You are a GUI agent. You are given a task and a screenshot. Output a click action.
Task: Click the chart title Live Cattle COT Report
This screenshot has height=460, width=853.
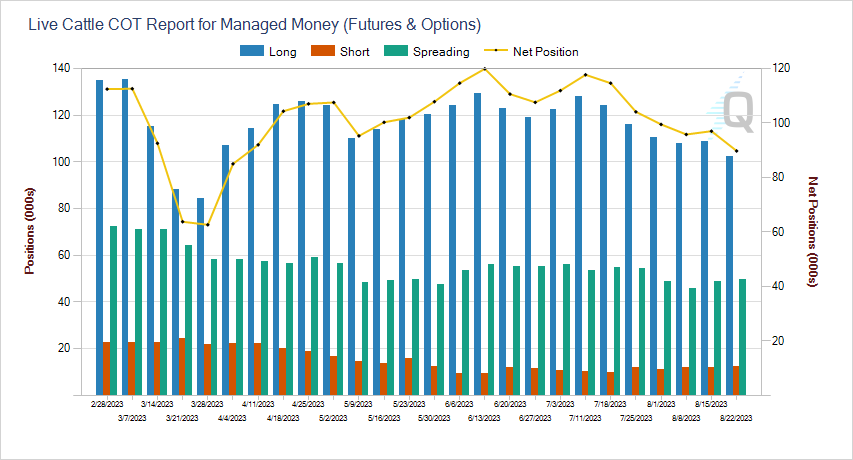(255, 24)
